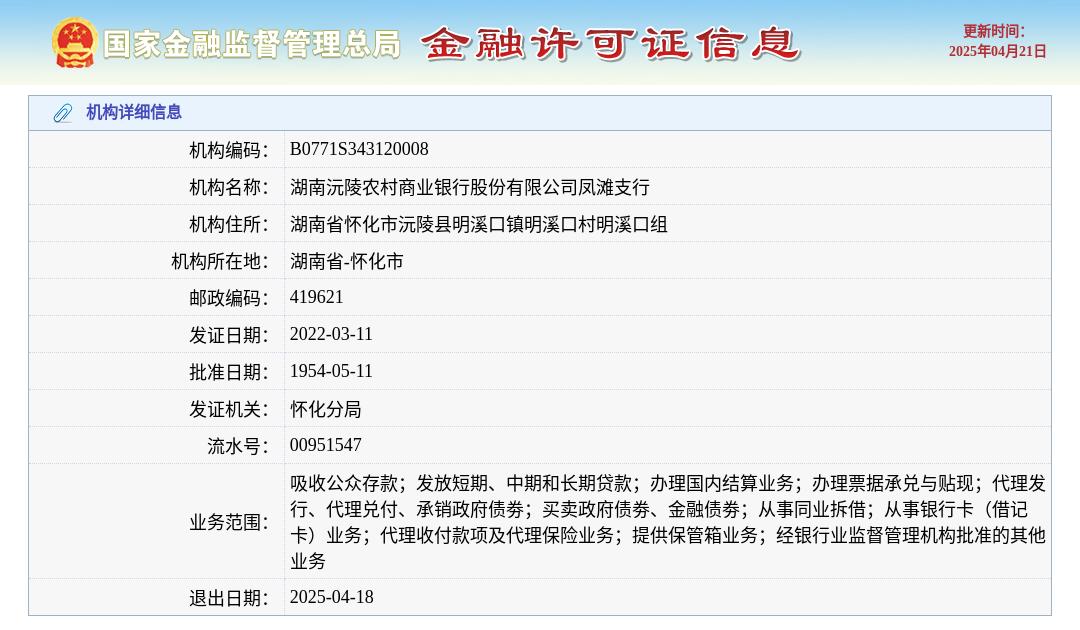Click the 金融许可证信息 red banner title

point(610,44)
